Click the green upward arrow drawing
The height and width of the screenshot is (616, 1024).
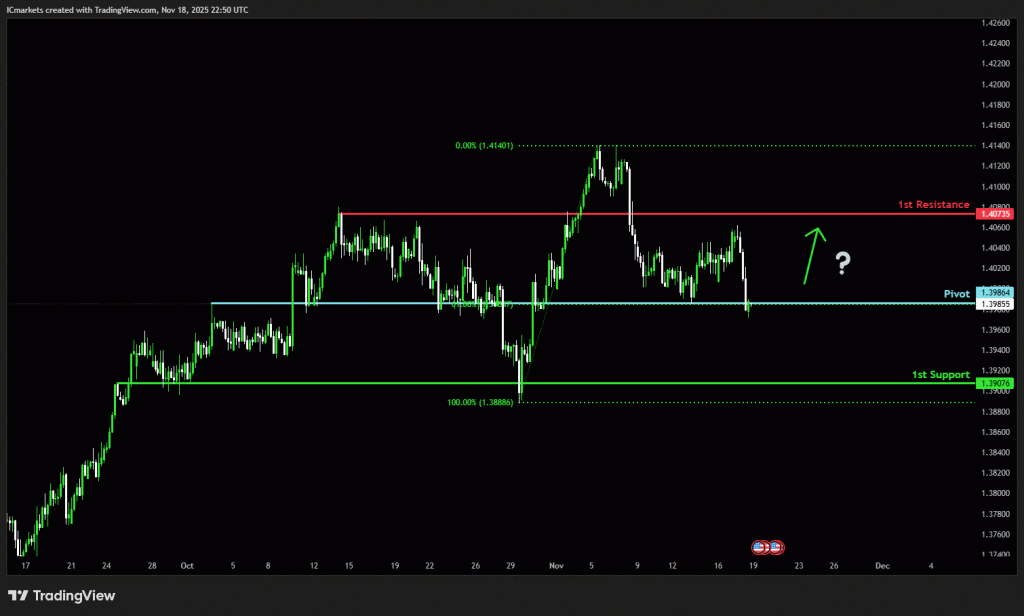[813, 256]
